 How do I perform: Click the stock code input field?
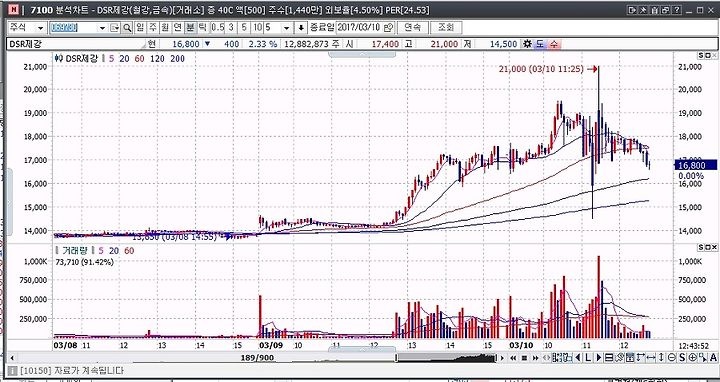click(x=73, y=28)
